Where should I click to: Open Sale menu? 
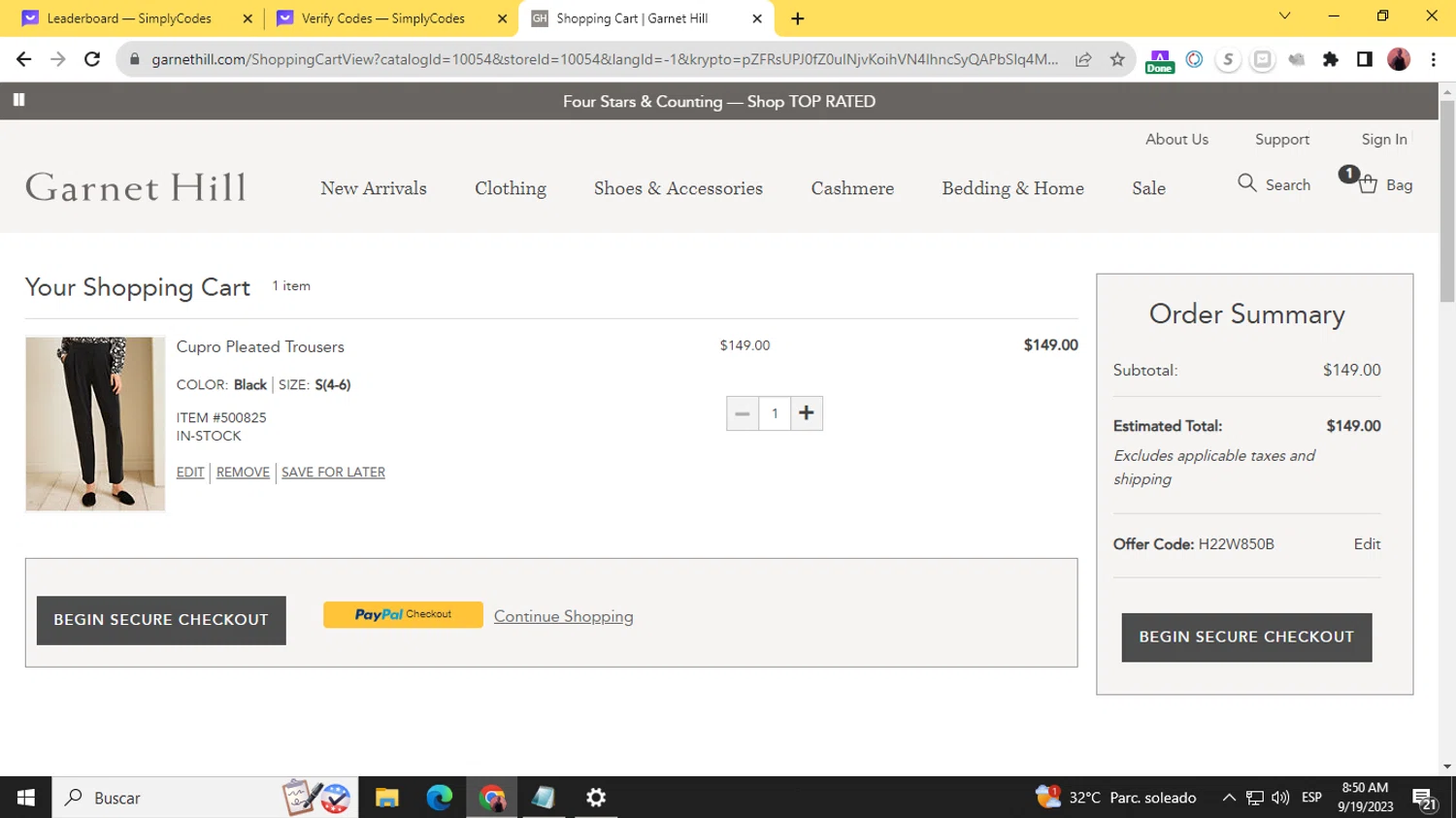pos(1148,188)
